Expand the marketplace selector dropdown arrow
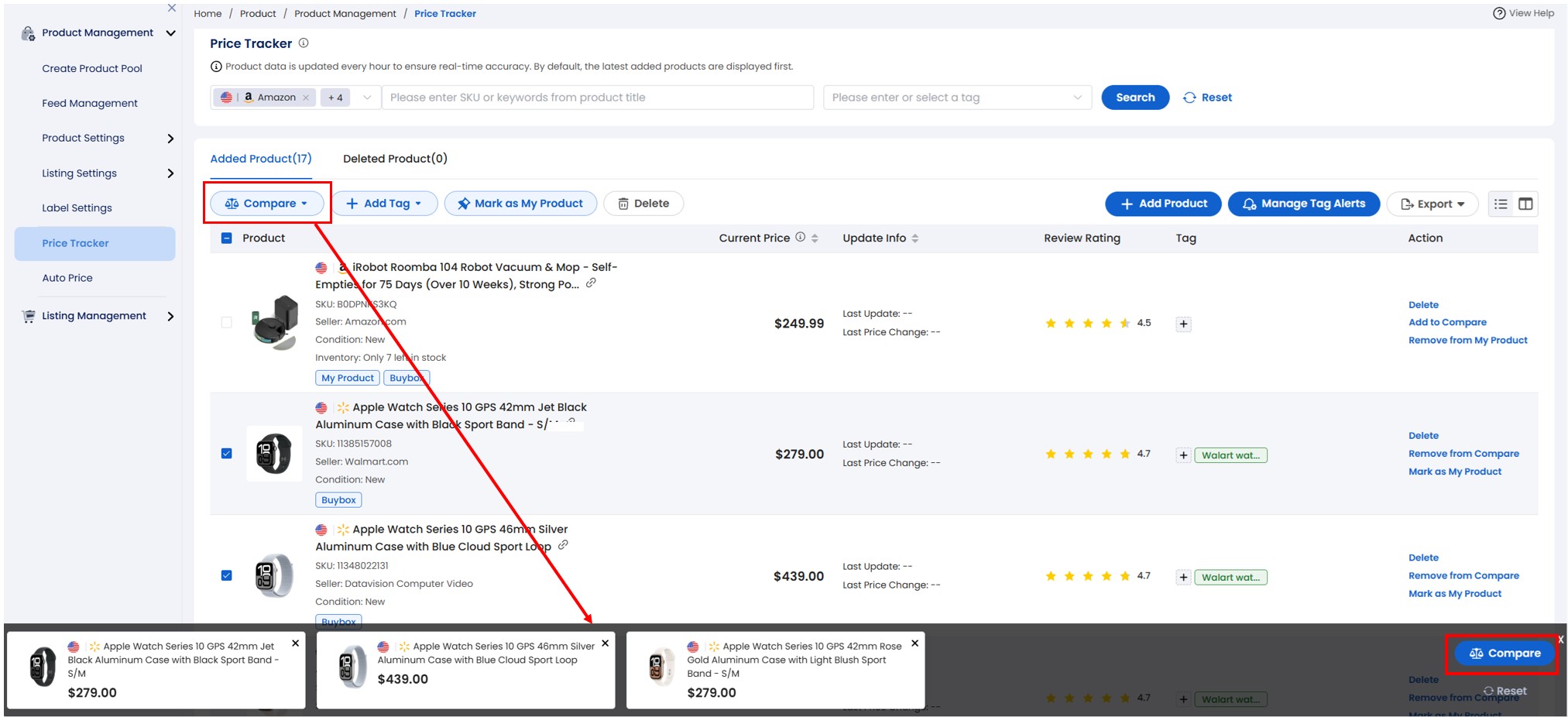 [367, 98]
